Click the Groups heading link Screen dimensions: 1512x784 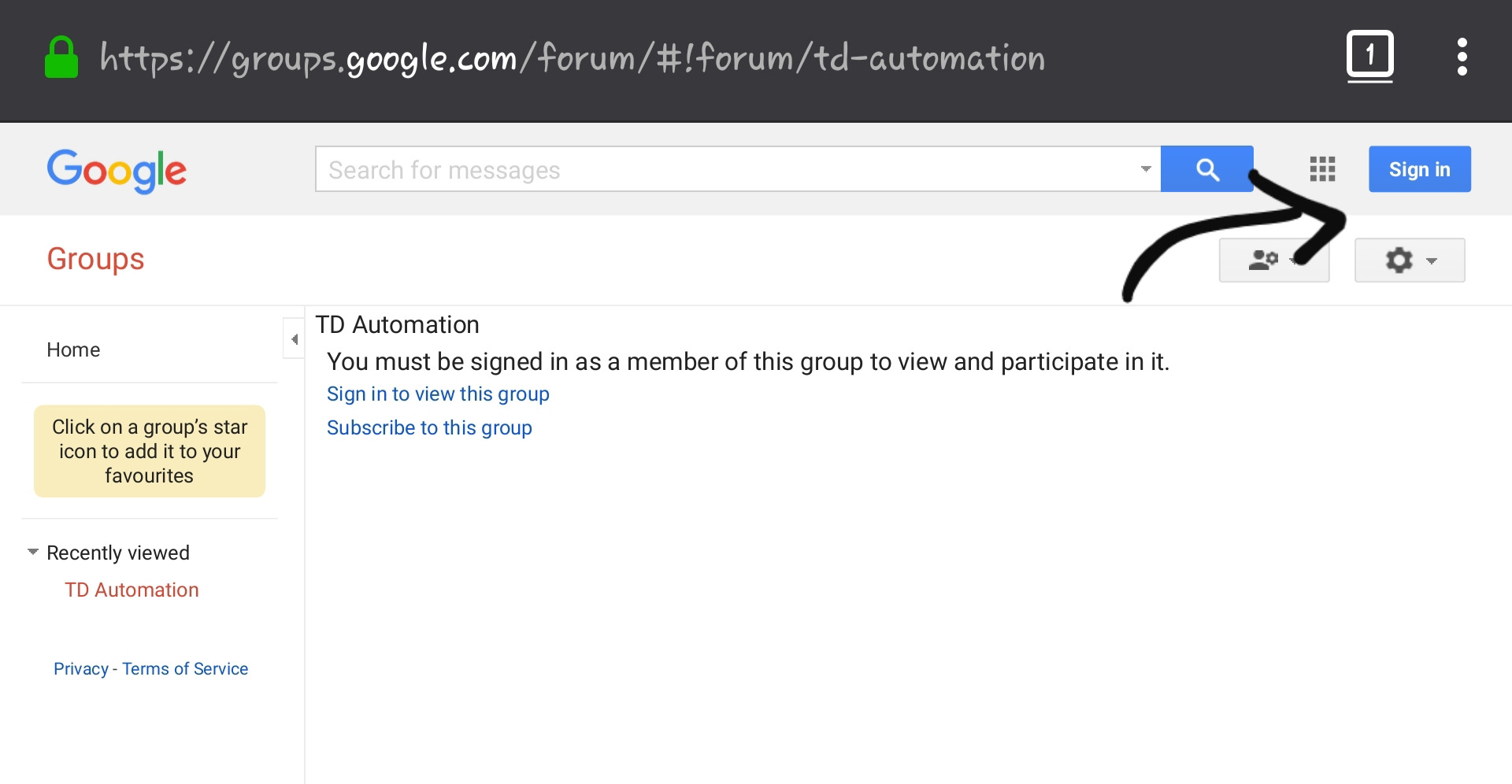click(95, 260)
